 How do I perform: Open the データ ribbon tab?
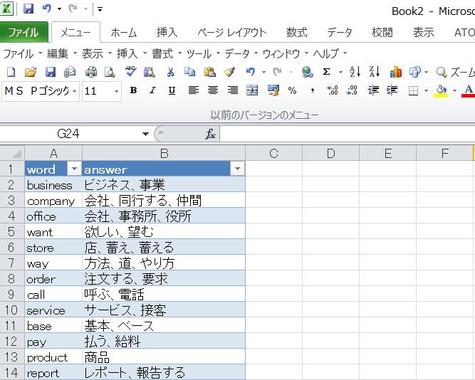click(x=339, y=33)
